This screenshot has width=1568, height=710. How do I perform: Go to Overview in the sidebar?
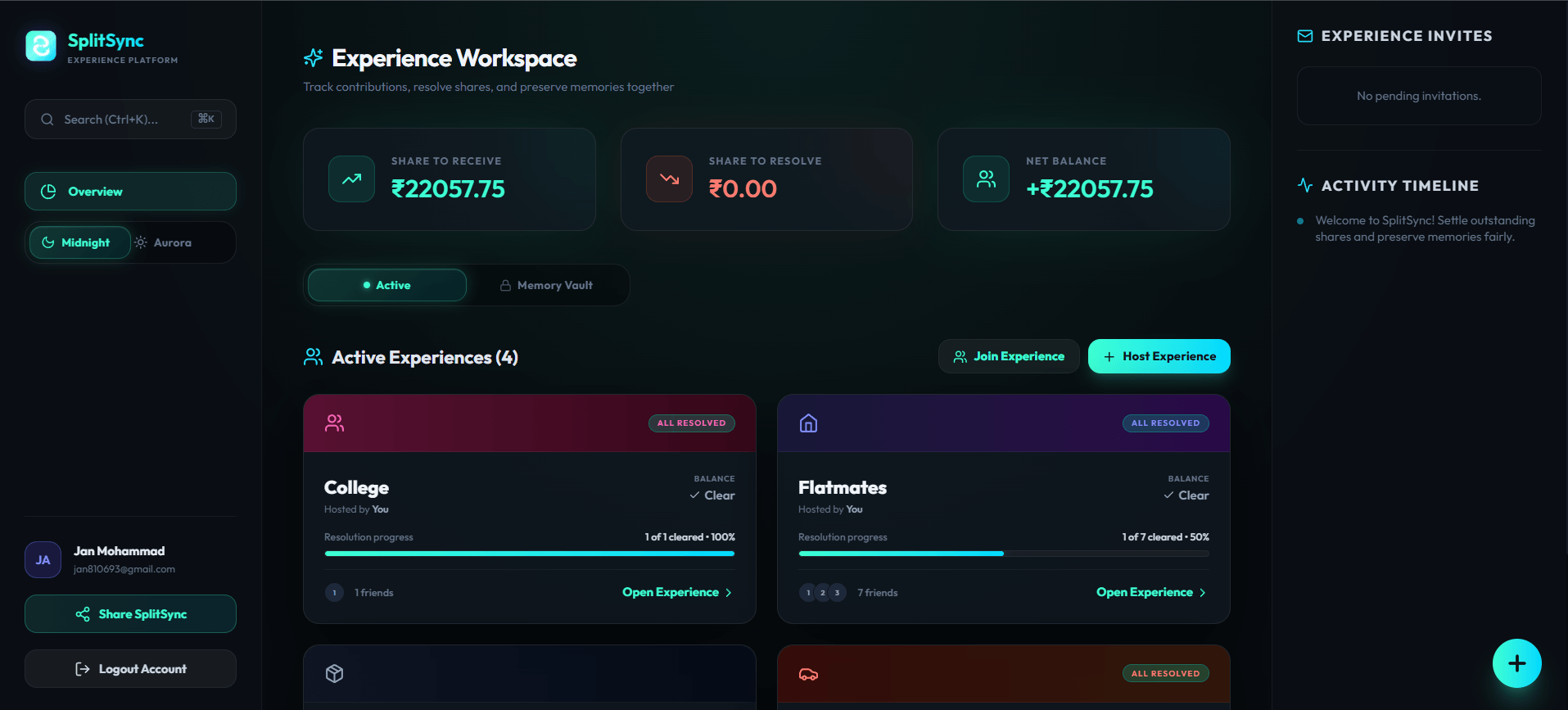[x=130, y=192]
